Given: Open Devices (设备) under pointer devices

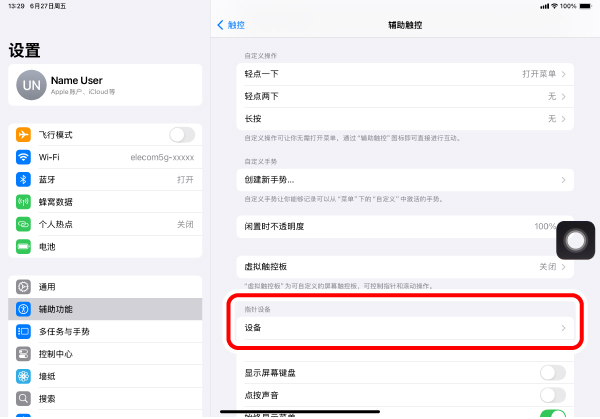Looking at the screenshot, I should pos(405,328).
